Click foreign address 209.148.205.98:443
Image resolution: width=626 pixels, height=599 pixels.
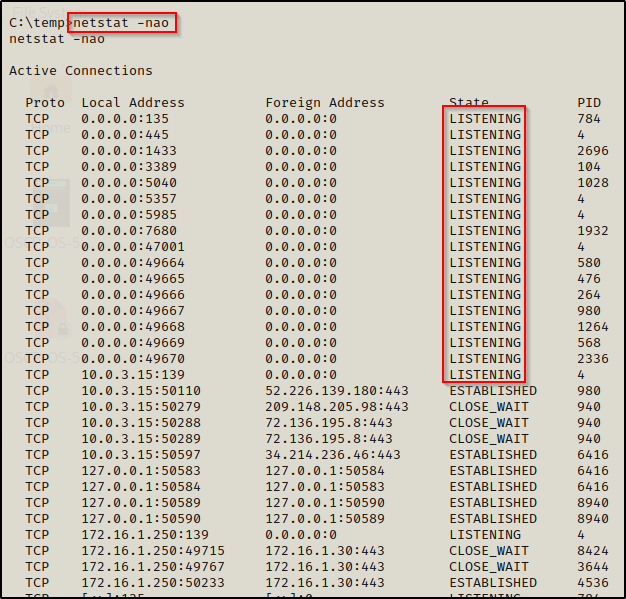tap(337, 407)
